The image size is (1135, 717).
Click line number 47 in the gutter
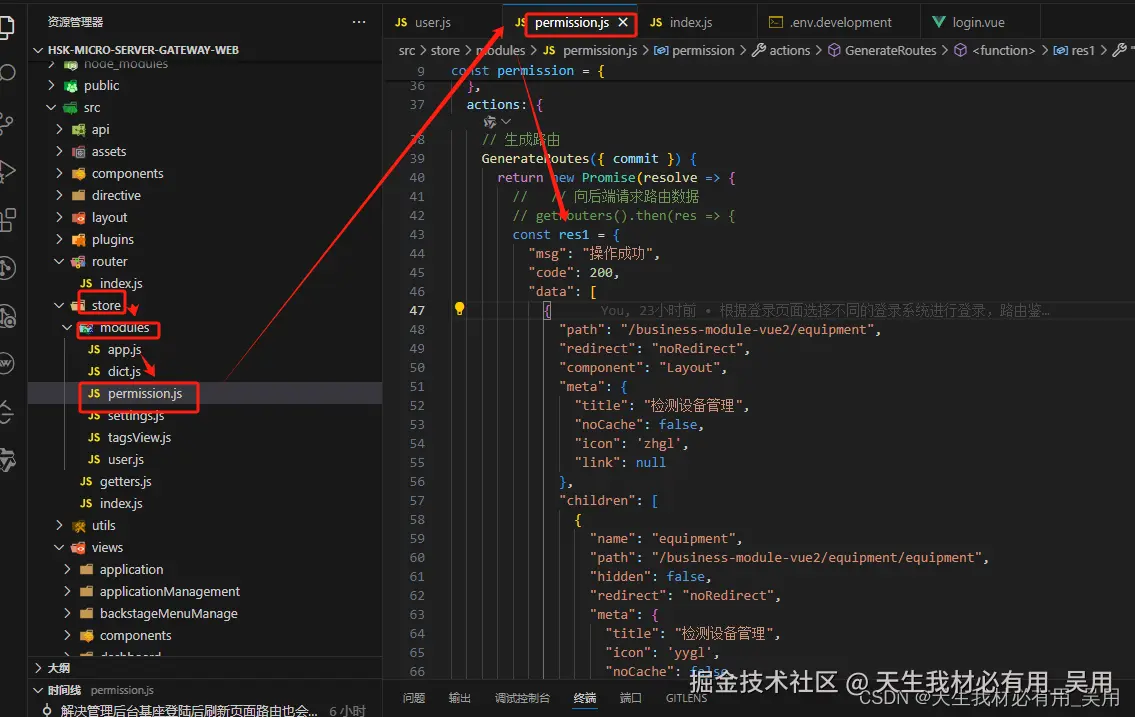417,310
